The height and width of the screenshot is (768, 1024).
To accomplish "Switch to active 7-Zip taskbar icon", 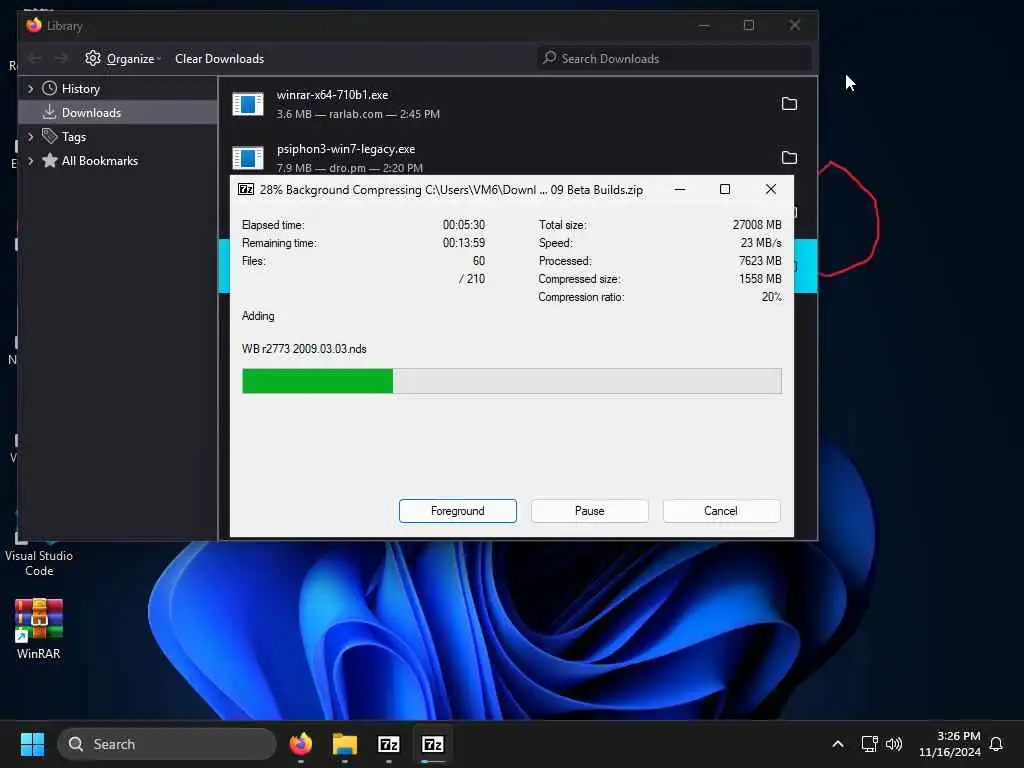I will 433,744.
